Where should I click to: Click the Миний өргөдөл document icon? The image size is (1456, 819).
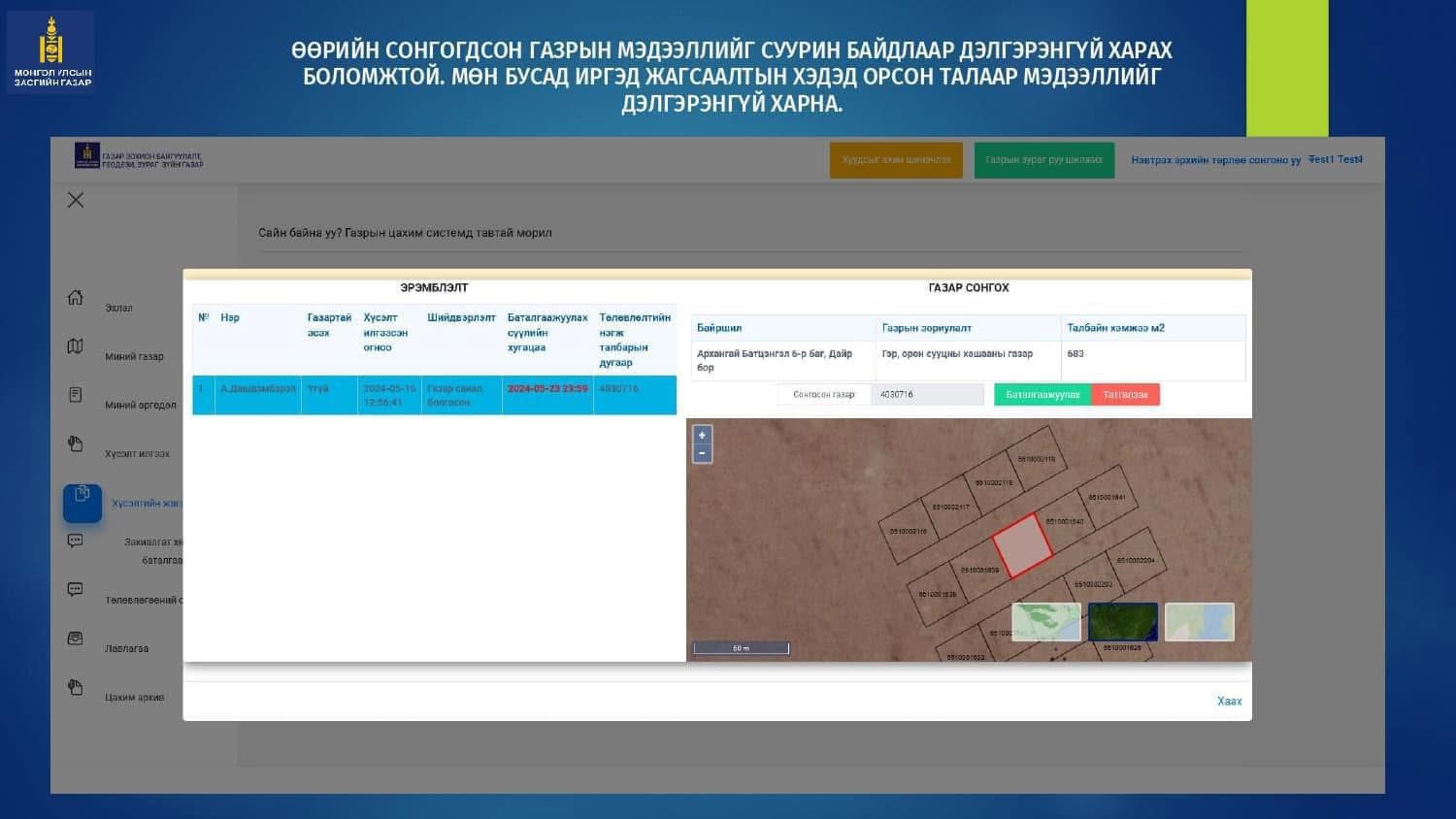pyautogui.click(x=75, y=395)
